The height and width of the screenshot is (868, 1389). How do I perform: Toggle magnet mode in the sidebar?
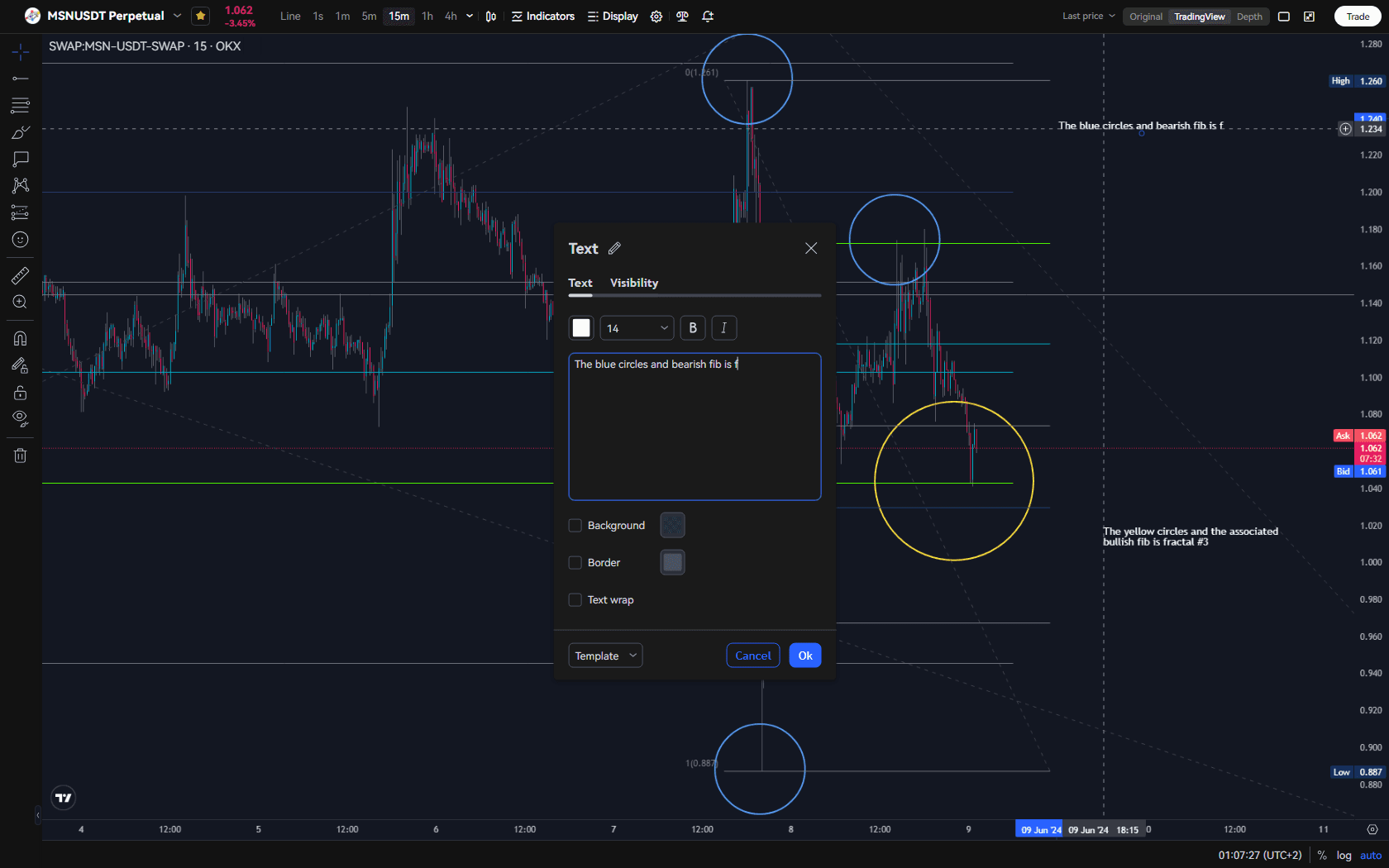[21, 339]
